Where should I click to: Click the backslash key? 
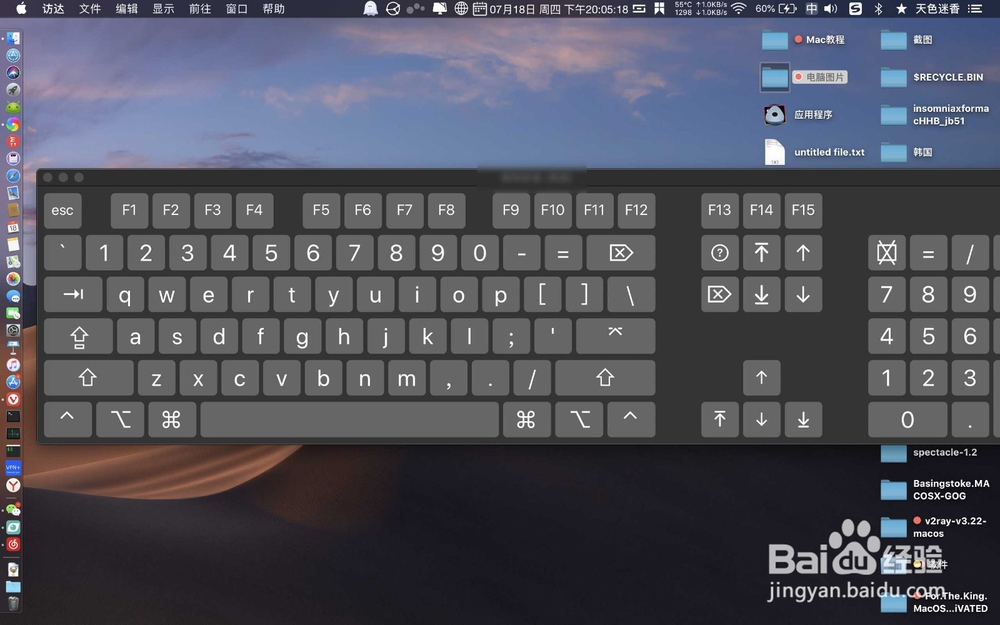631,295
